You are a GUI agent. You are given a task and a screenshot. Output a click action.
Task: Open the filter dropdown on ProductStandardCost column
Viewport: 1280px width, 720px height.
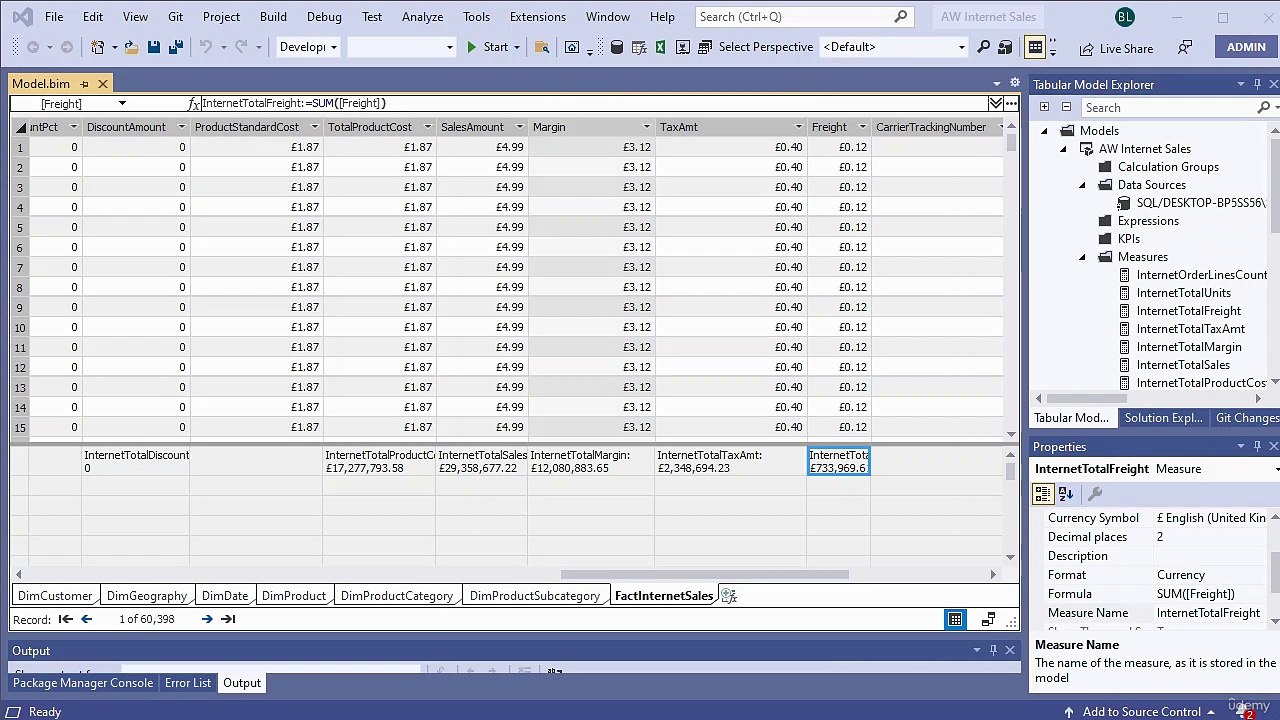[314, 127]
